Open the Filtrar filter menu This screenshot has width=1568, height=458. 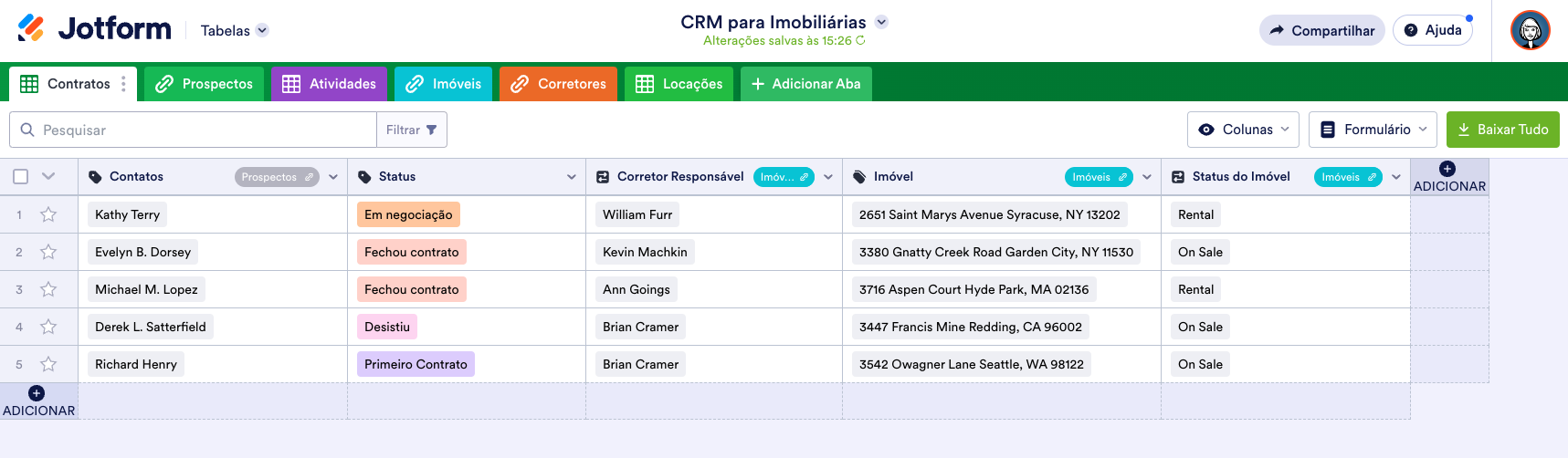[412, 130]
